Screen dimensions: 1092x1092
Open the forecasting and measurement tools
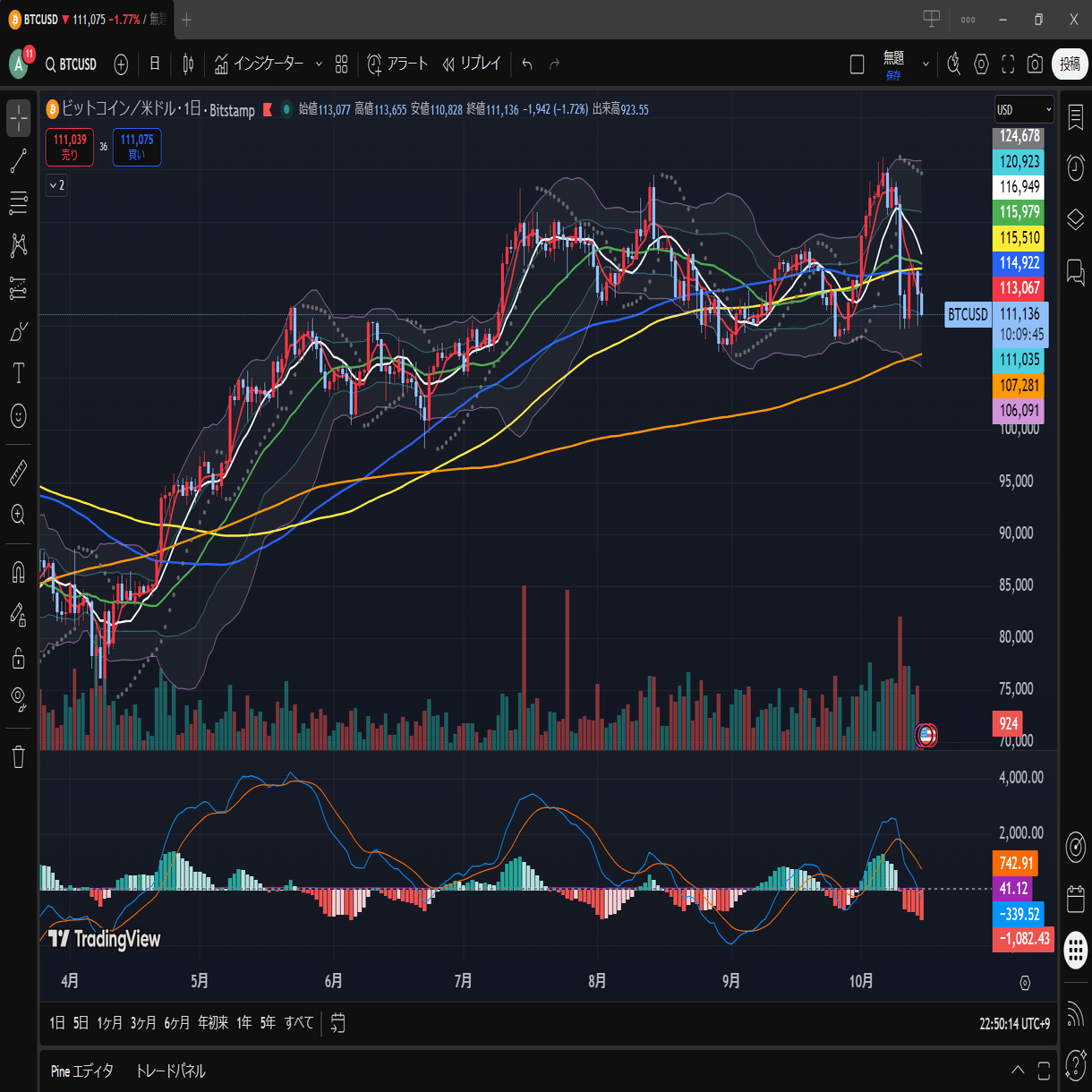point(18,288)
